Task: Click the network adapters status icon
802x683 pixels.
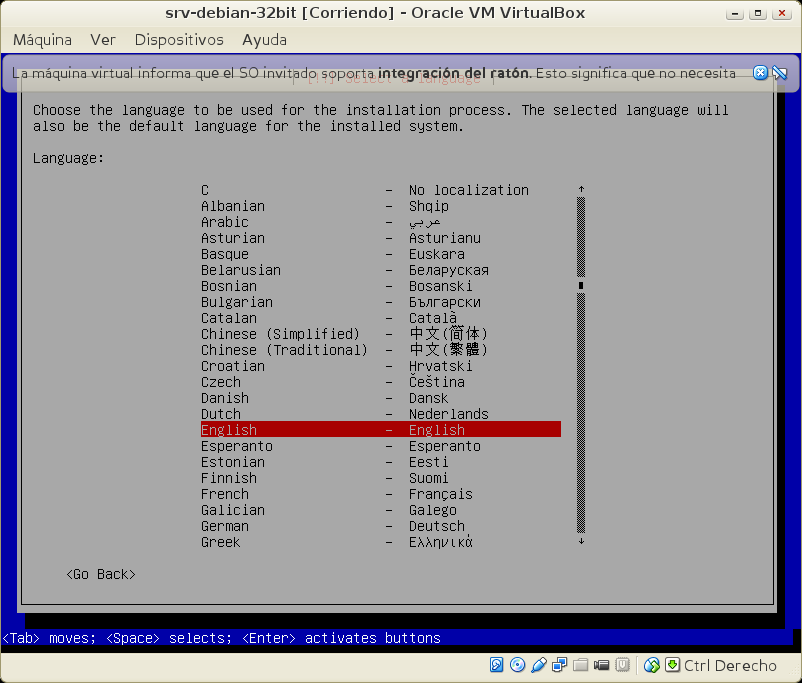Action: click(x=560, y=665)
